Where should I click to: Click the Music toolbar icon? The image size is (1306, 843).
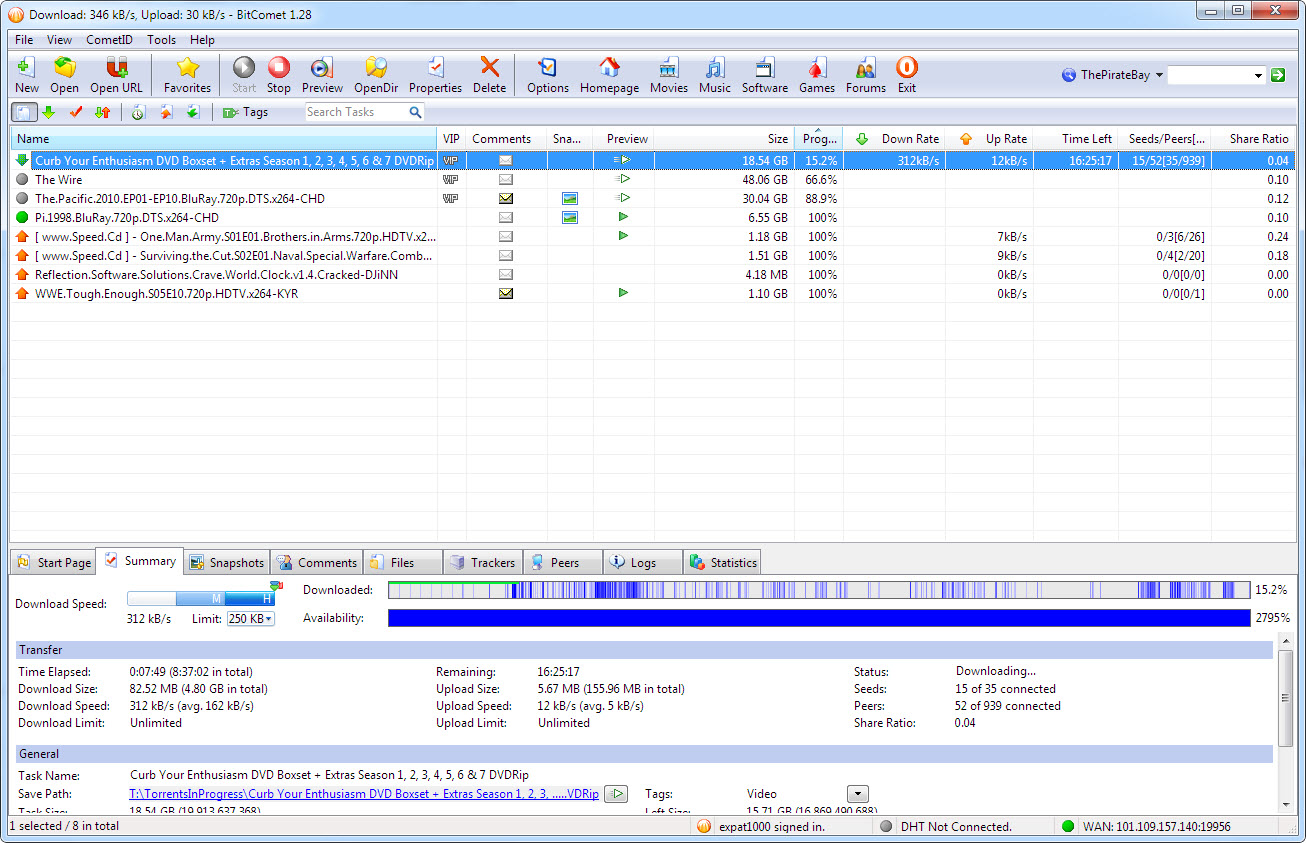(714, 67)
